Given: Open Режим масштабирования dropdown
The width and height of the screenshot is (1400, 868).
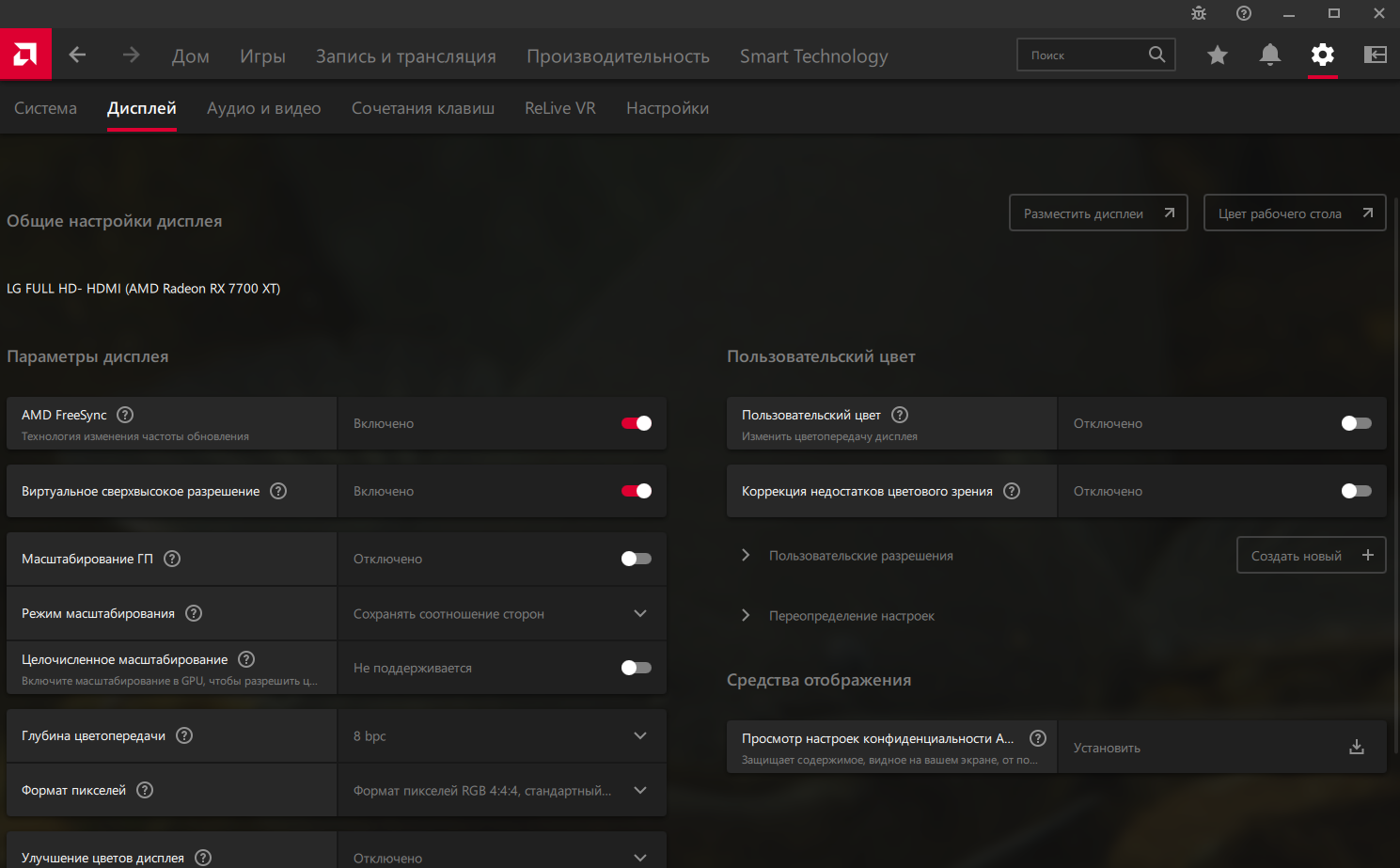Looking at the screenshot, I should (x=502, y=613).
